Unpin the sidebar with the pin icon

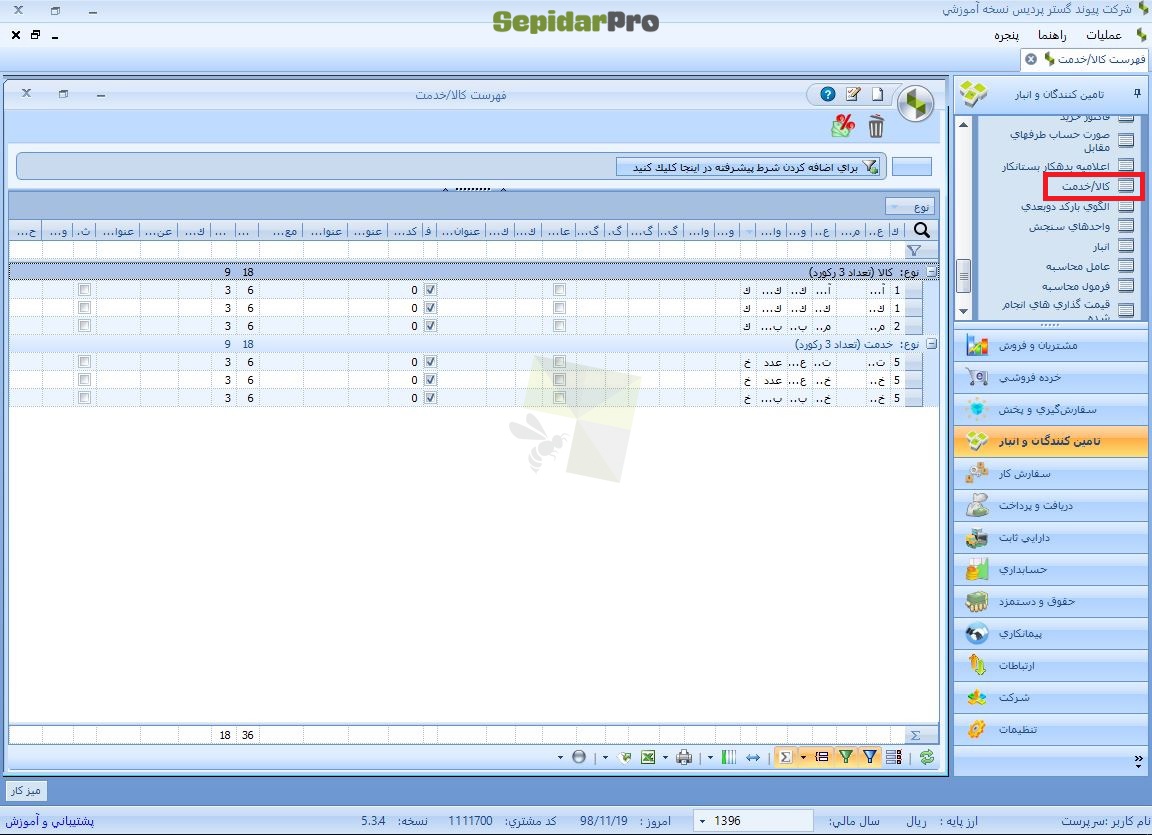point(1137,93)
